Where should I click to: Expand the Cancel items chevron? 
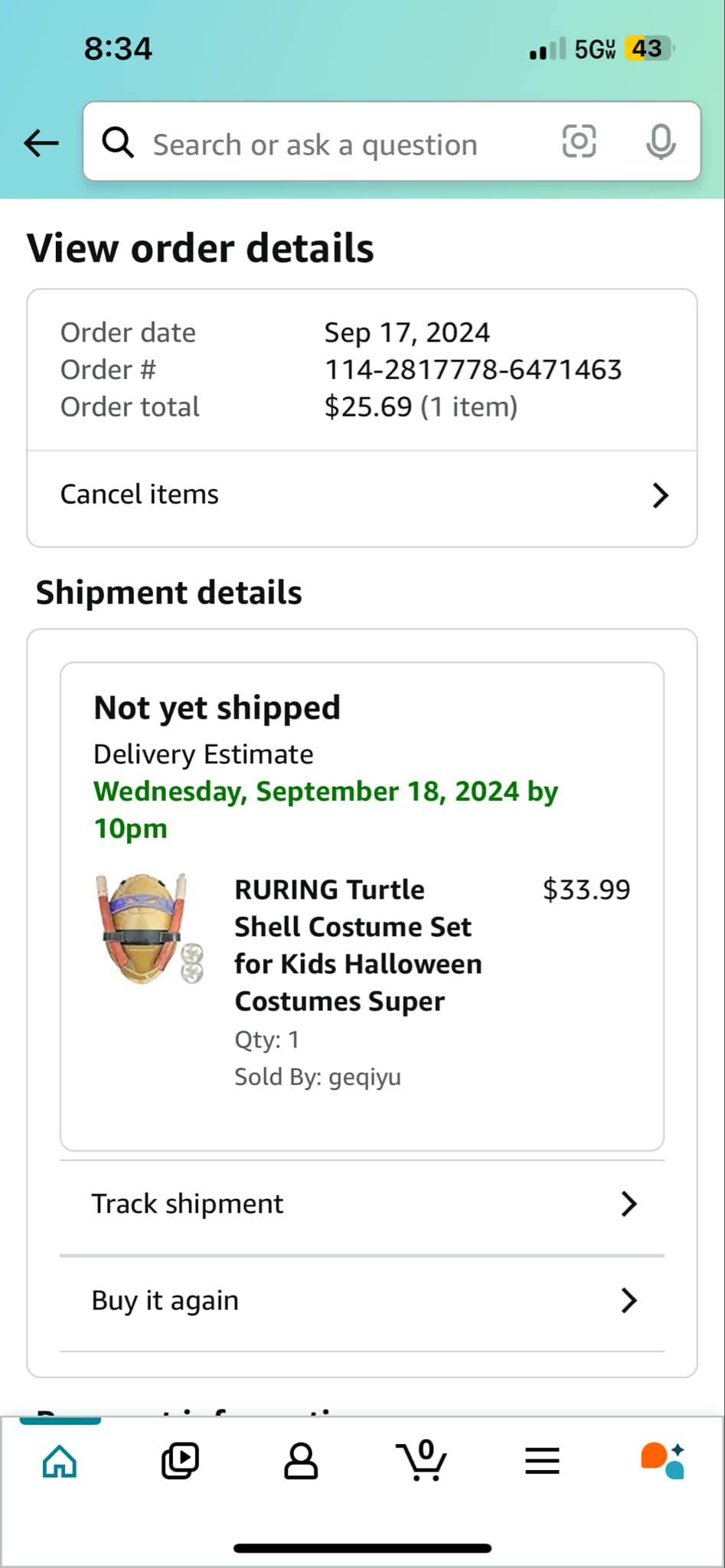click(x=660, y=495)
